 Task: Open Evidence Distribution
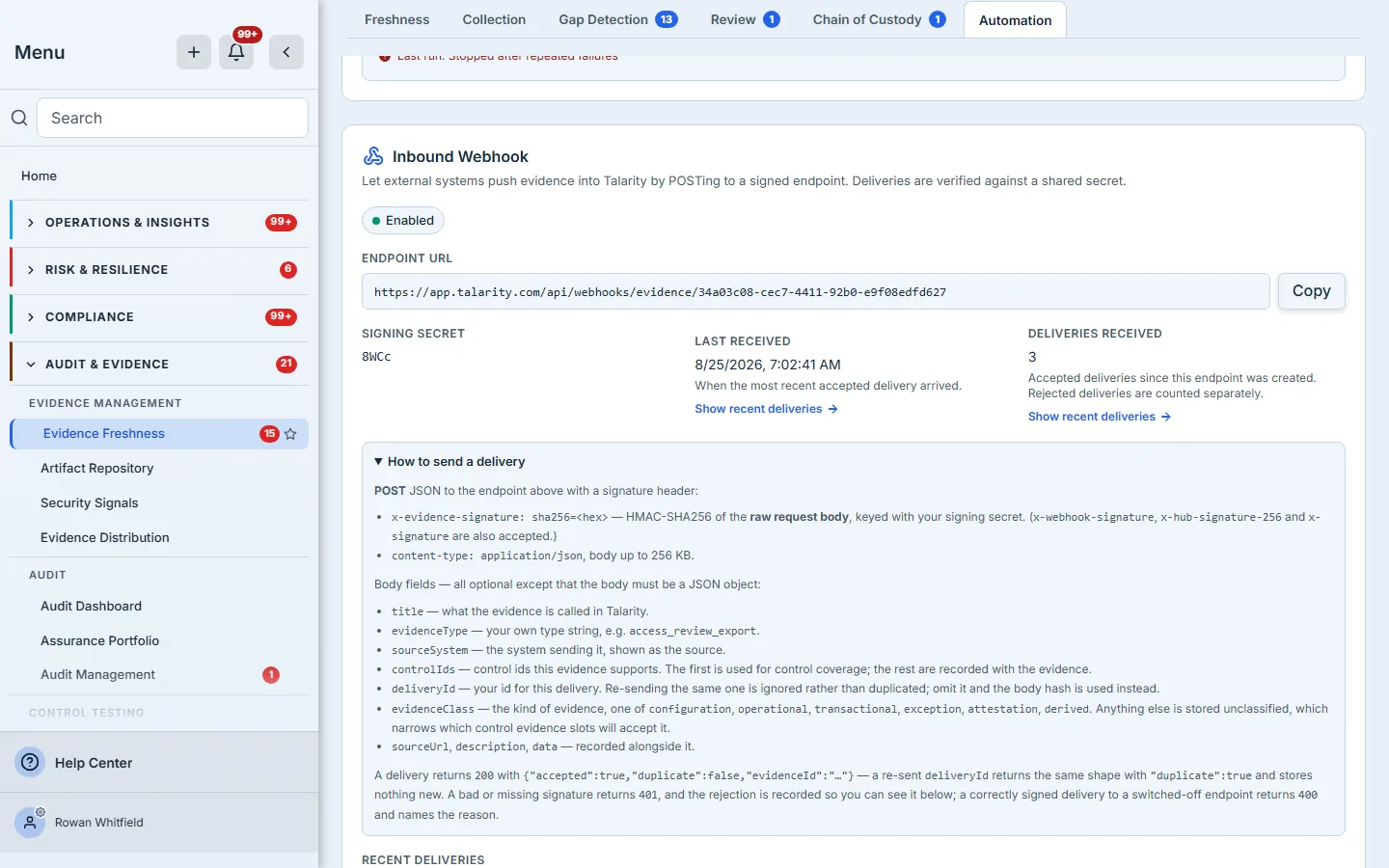pyautogui.click(x=104, y=538)
